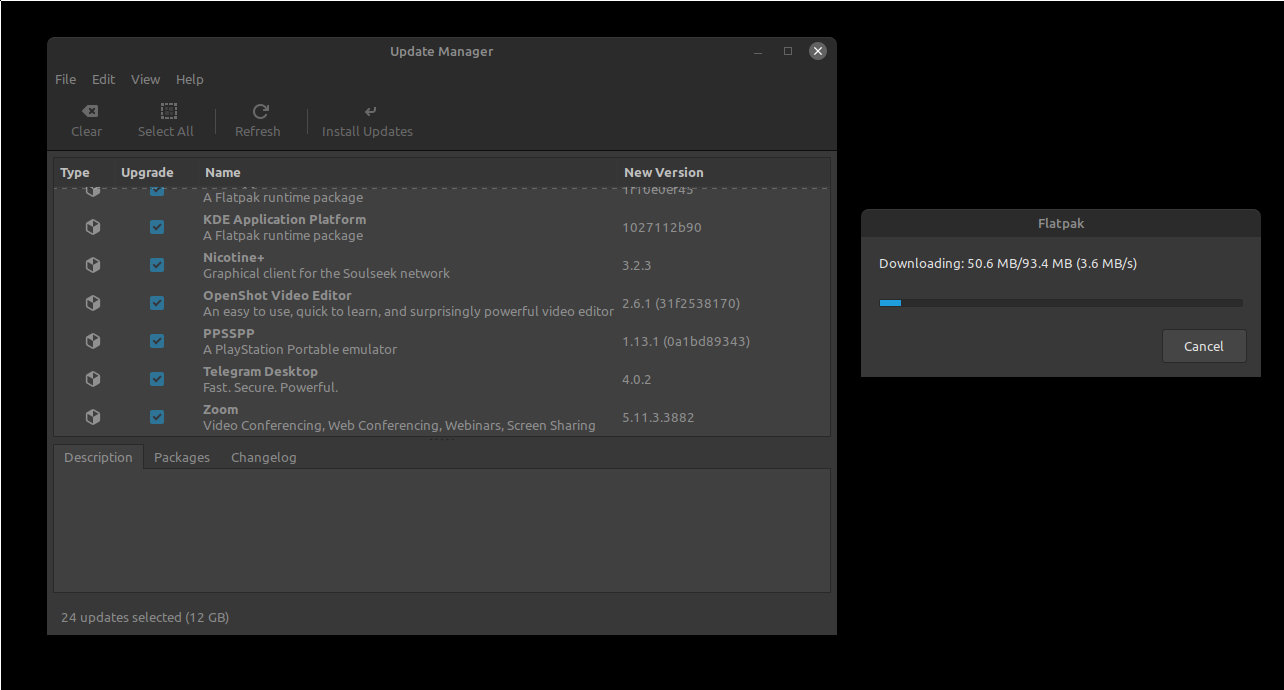1284x690 pixels.
Task: Open the Edit menu
Action: pos(103,79)
